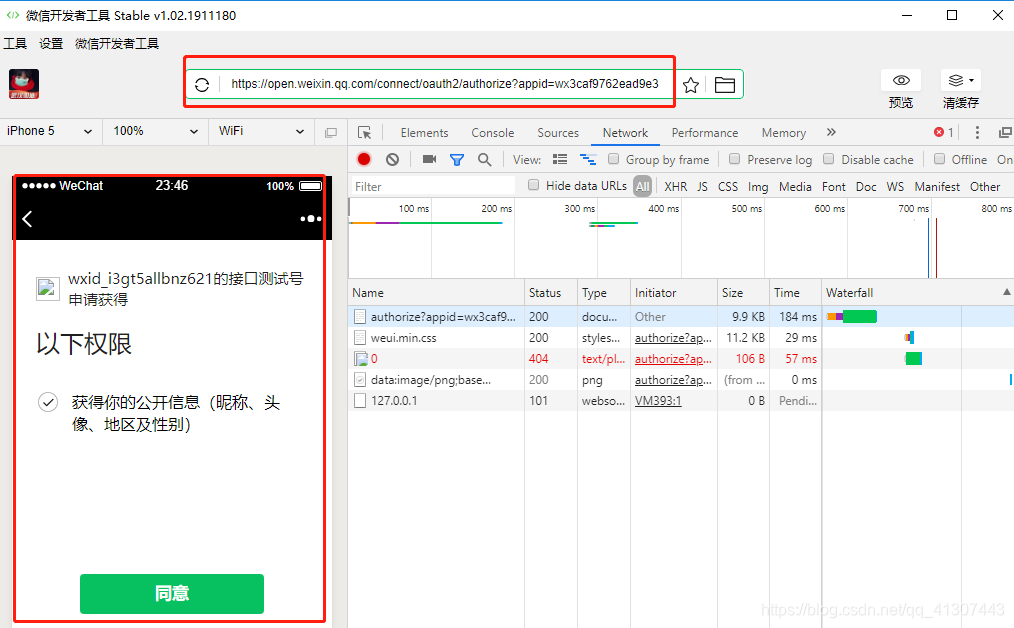Switch to the Console tab
The width and height of the screenshot is (1014, 628).
(x=493, y=133)
